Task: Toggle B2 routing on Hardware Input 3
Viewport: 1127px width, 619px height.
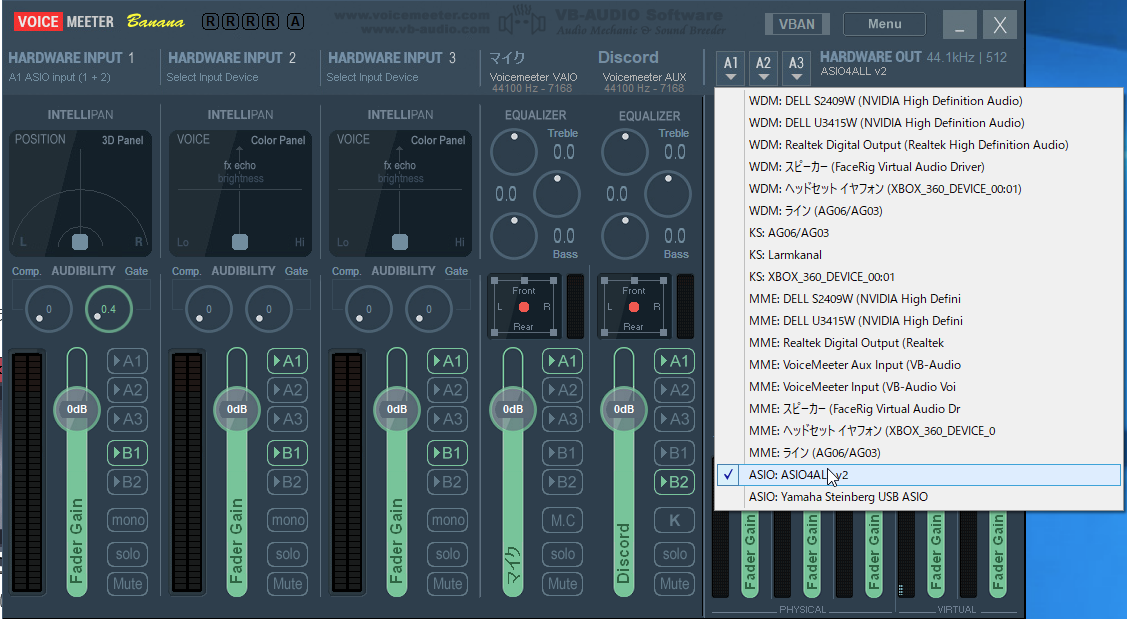Action: [x=447, y=482]
